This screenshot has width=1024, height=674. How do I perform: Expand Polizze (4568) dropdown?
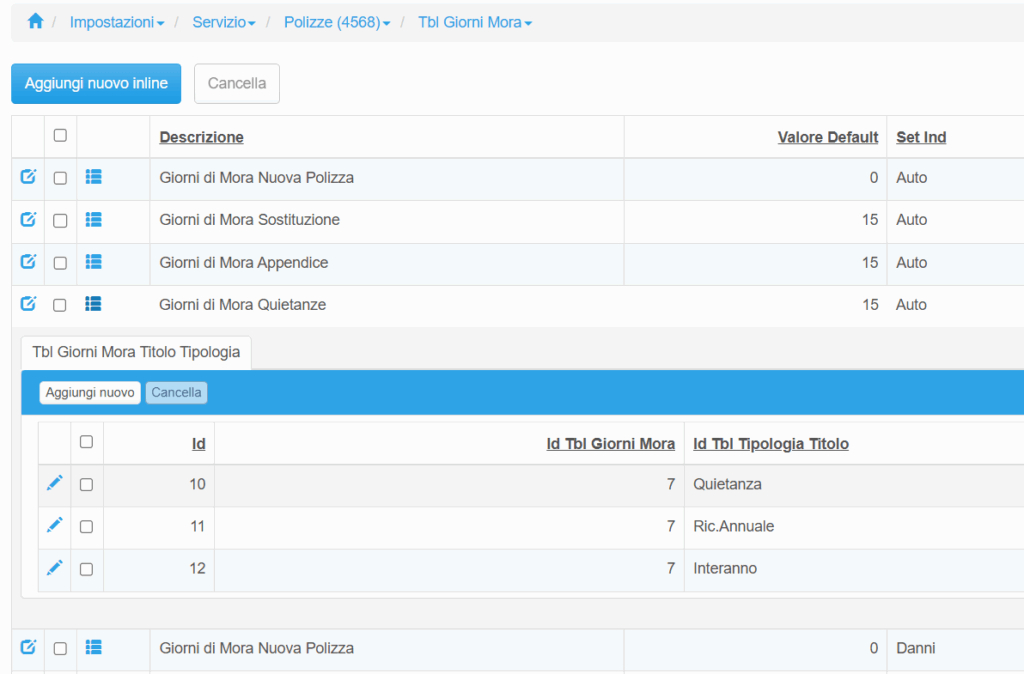point(337,22)
